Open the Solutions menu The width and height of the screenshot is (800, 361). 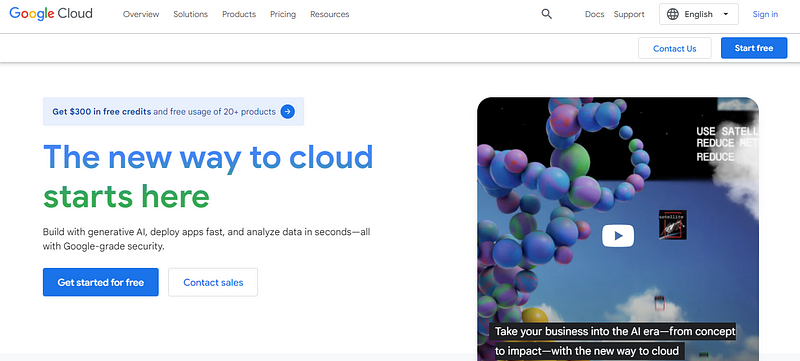pos(190,14)
